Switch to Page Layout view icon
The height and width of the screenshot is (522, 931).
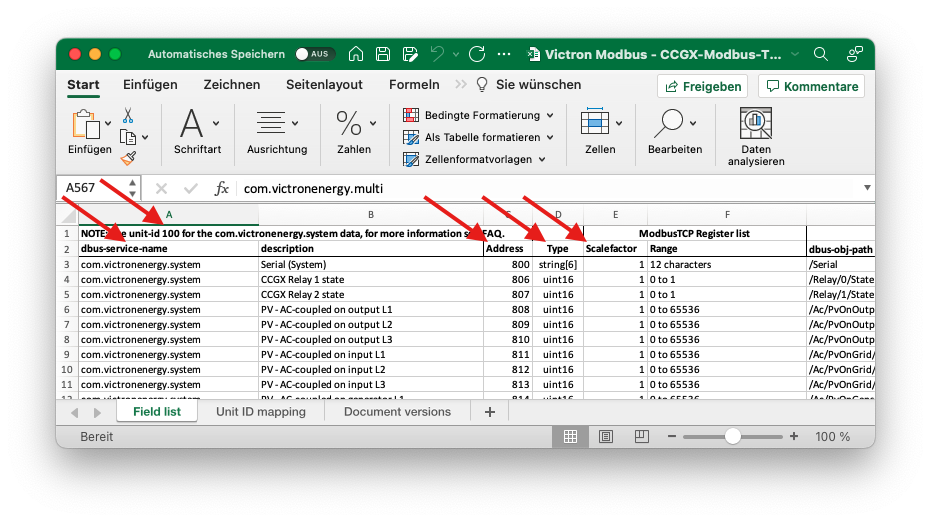pyautogui.click(x=606, y=437)
